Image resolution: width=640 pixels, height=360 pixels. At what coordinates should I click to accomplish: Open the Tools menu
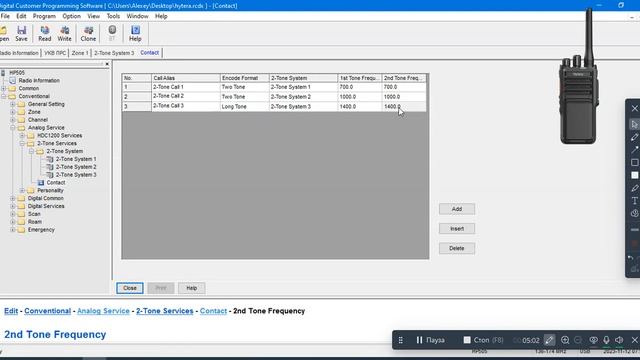tap(113, 16)
